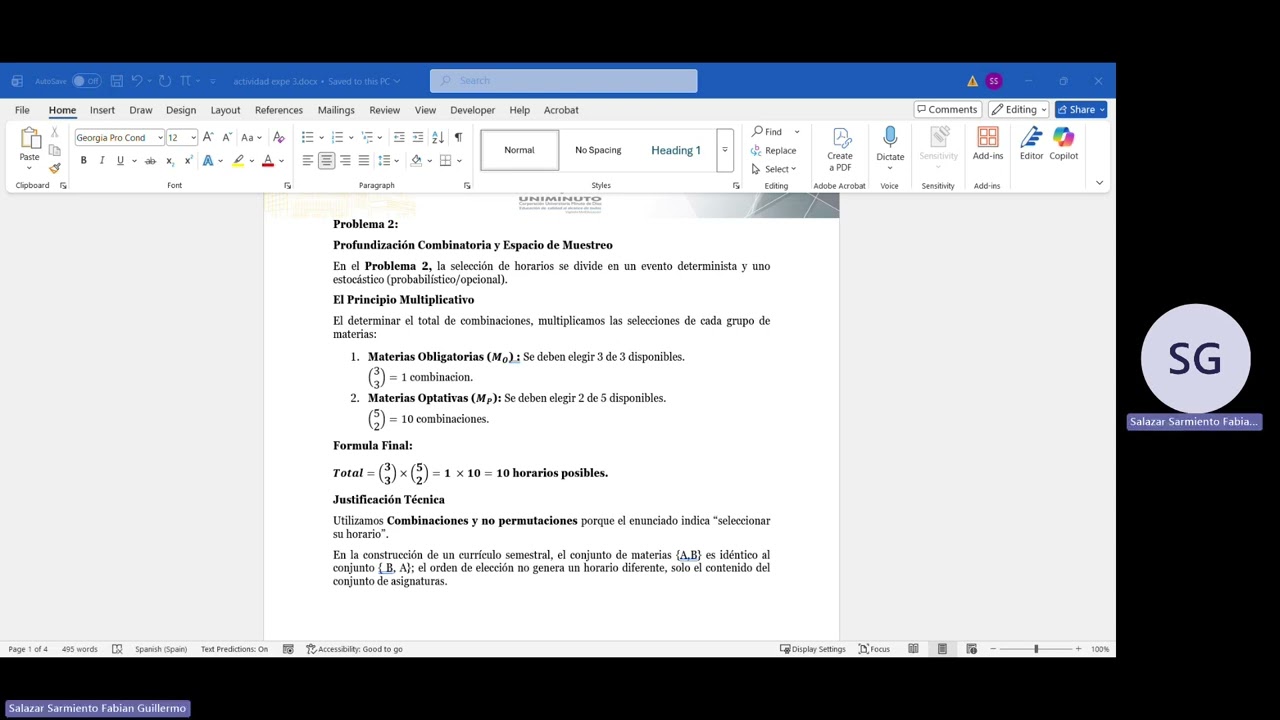Click the Copy icon in Clipboard
Screen dimensions: 1280x720
(55, 150)
